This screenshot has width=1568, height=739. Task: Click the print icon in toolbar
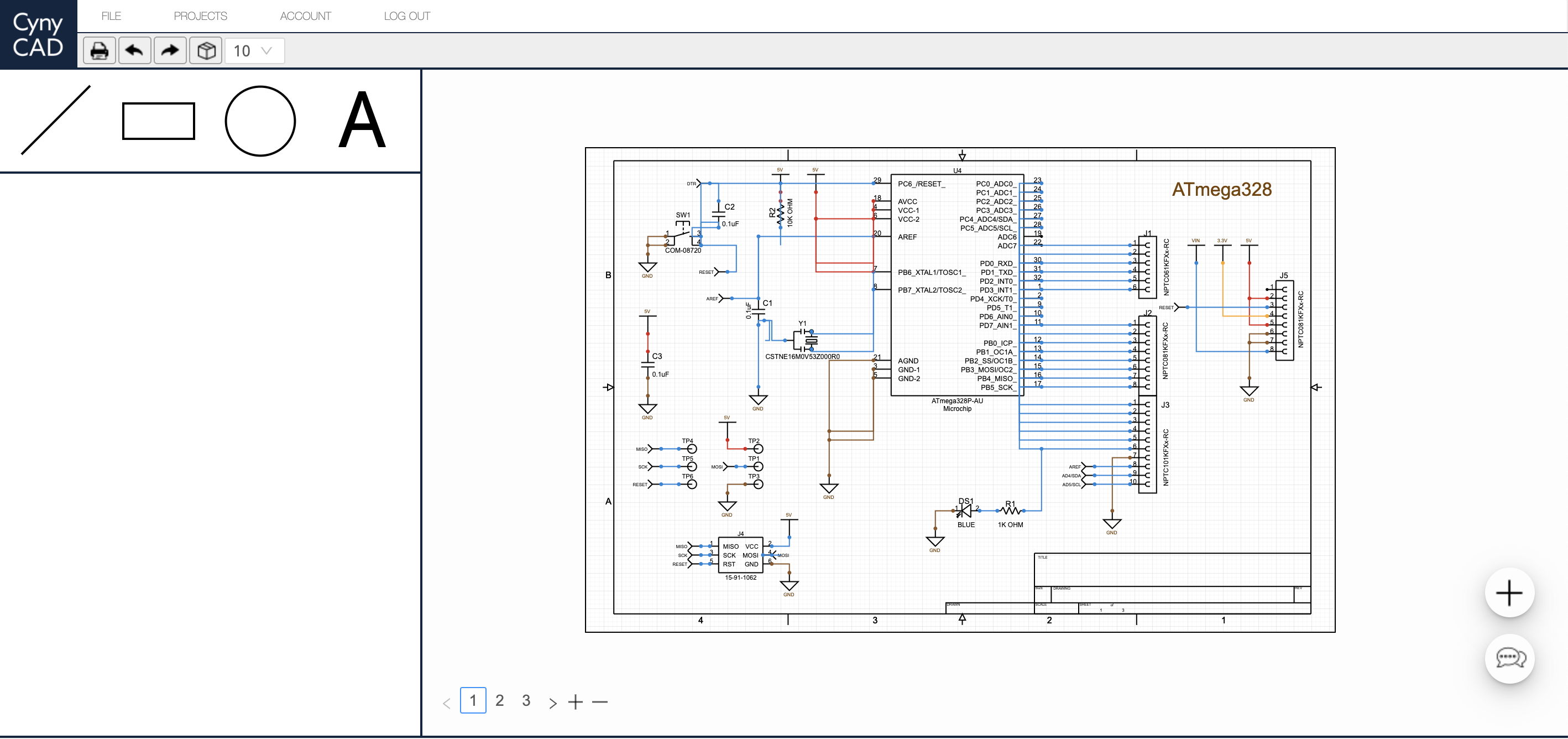(x=99, y=50)
